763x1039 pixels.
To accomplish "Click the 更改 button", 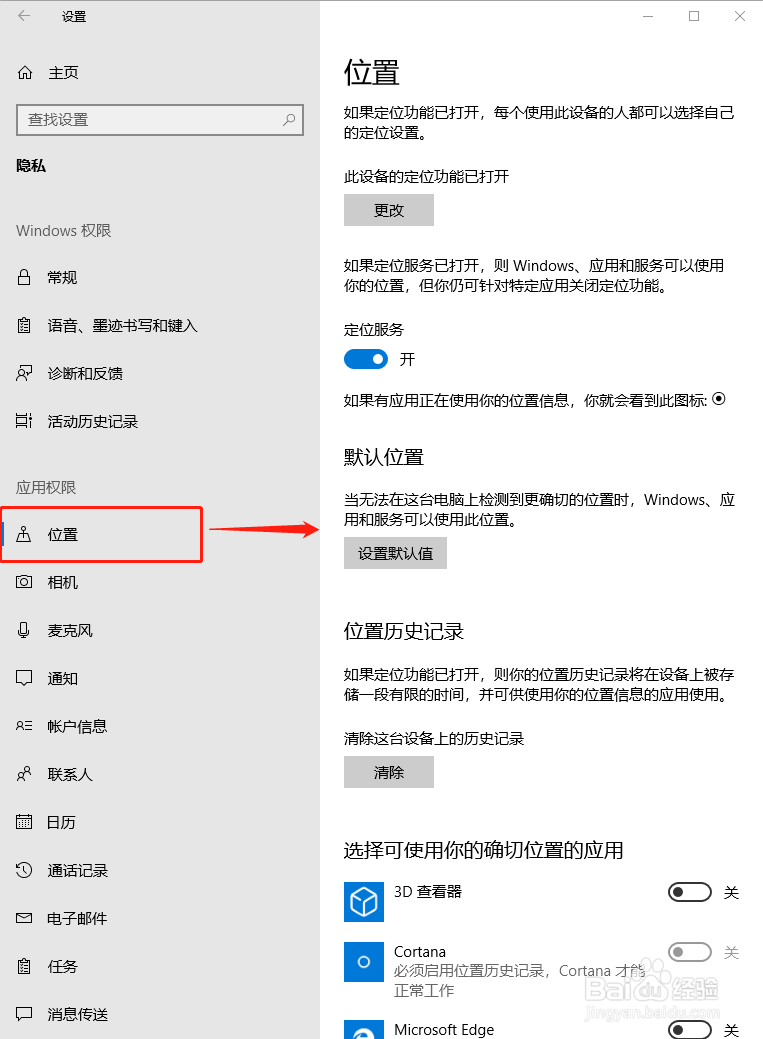I will 389,210.
